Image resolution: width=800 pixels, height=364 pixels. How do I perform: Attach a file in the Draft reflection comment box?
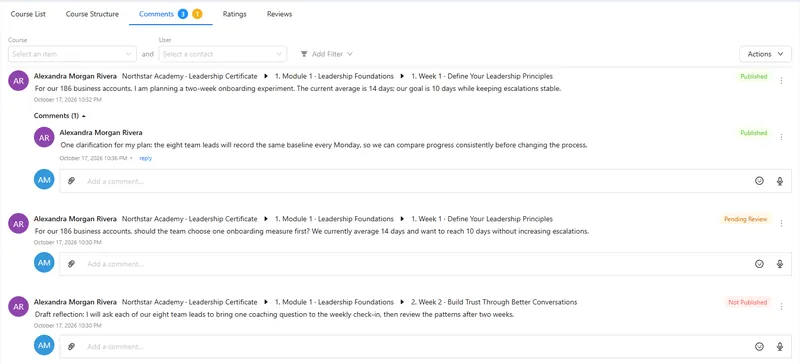pyautogui.click(x=72, y=347)
